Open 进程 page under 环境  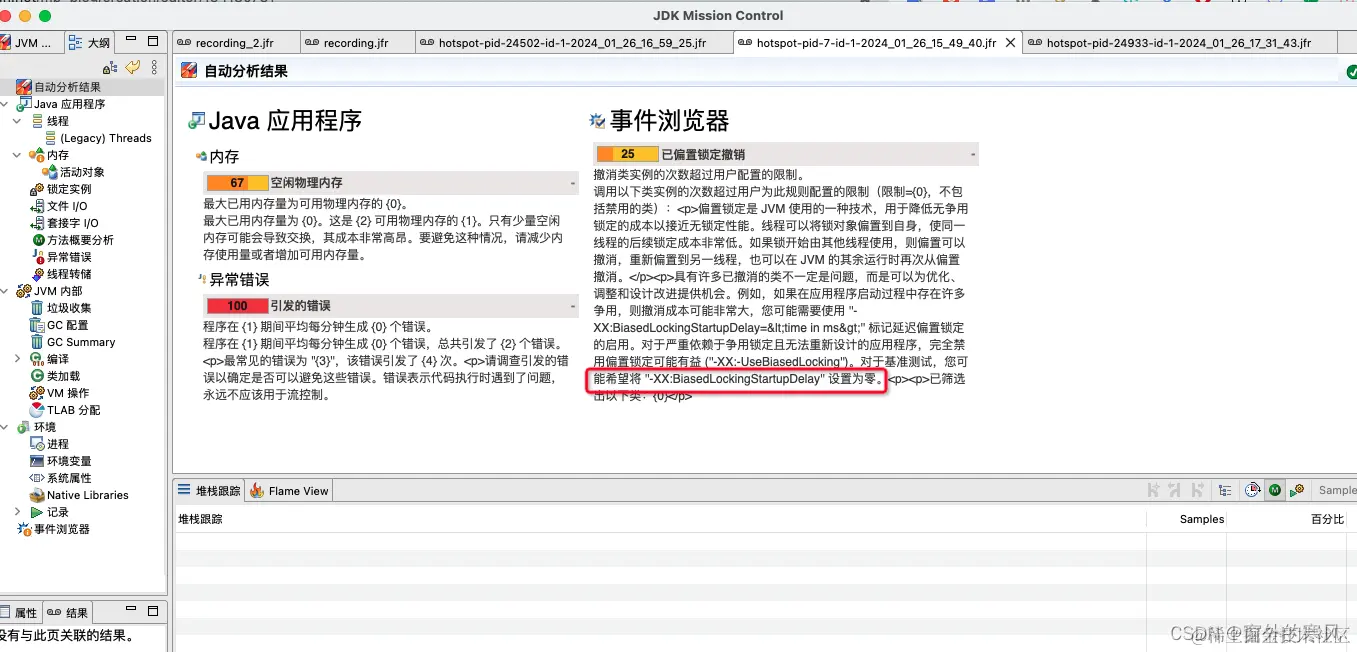pos(58,444)
